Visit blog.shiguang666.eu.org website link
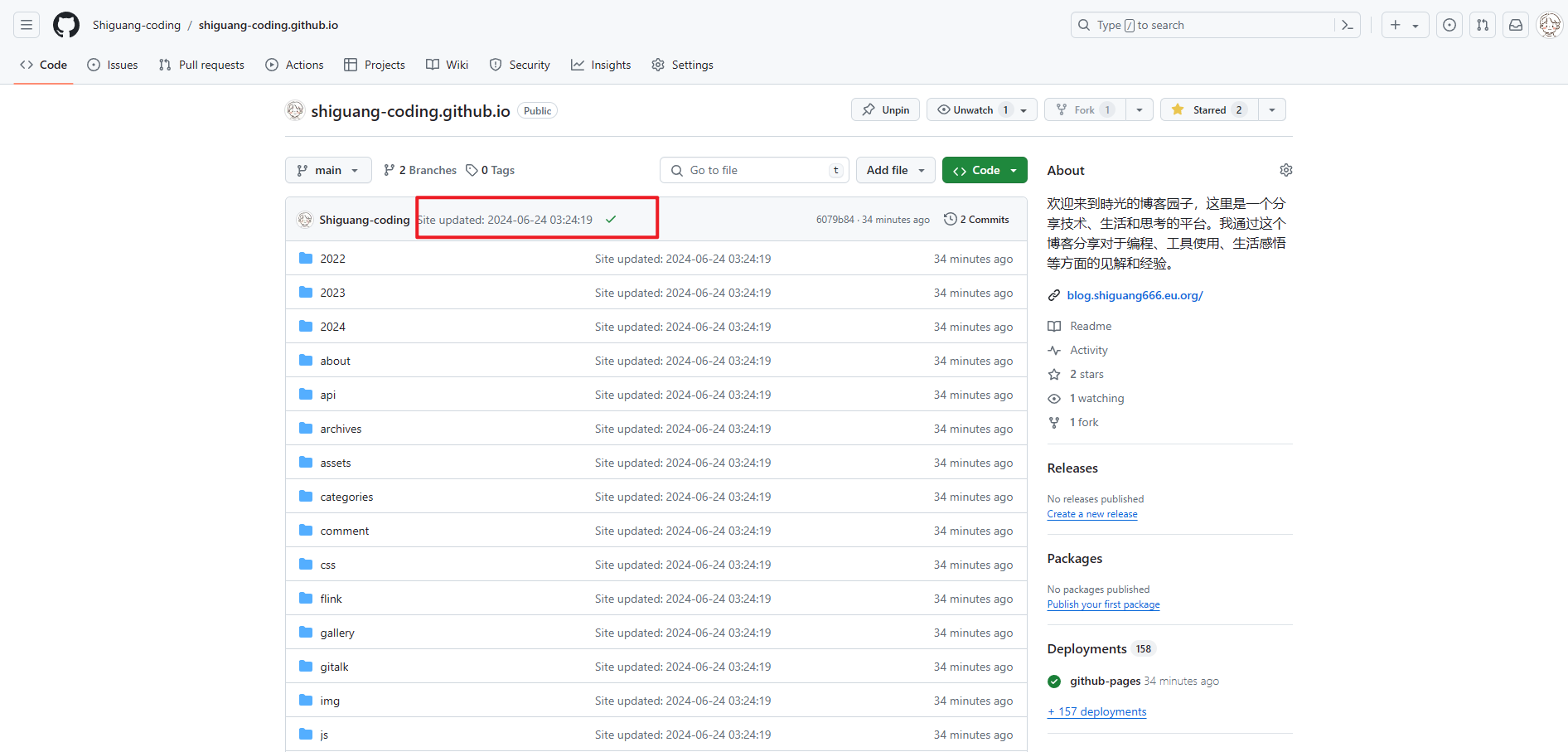This screenshot has width=1568, height=752. (x=1135, y=295)
